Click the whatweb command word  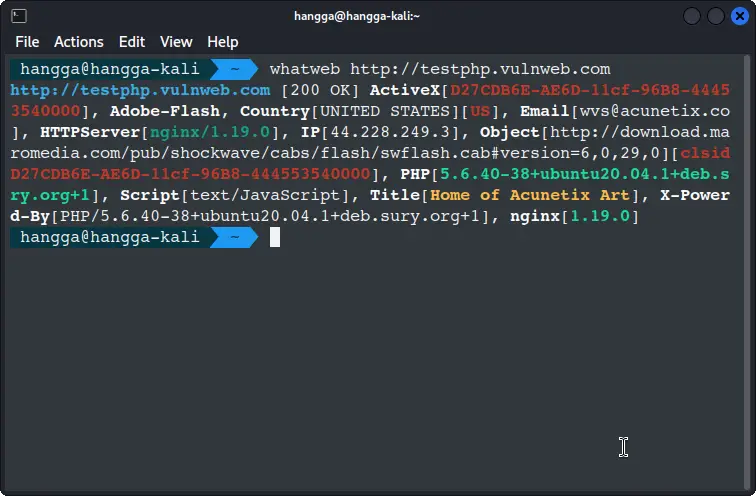coord(304,69)
